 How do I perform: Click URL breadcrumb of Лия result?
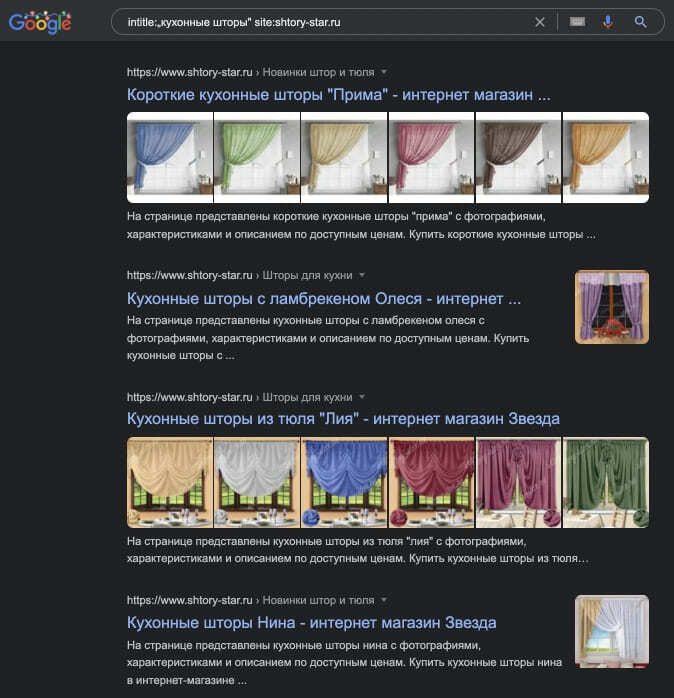coord(240,397)
